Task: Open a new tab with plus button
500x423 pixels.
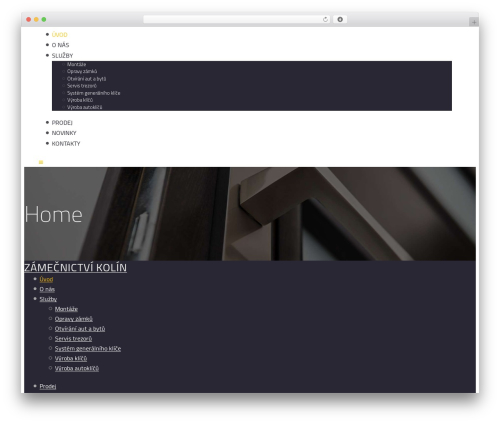Action: [474, 22]
